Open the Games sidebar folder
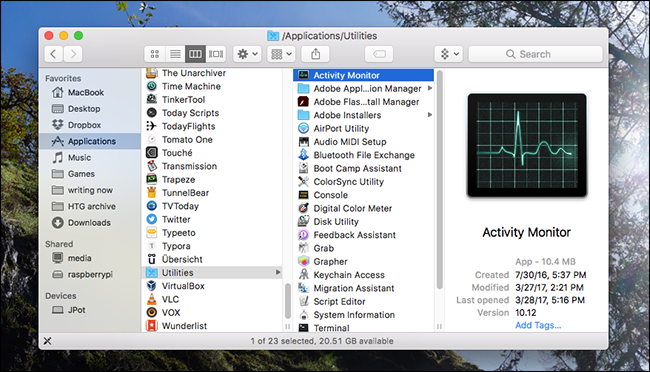 [x=81, y=174]
